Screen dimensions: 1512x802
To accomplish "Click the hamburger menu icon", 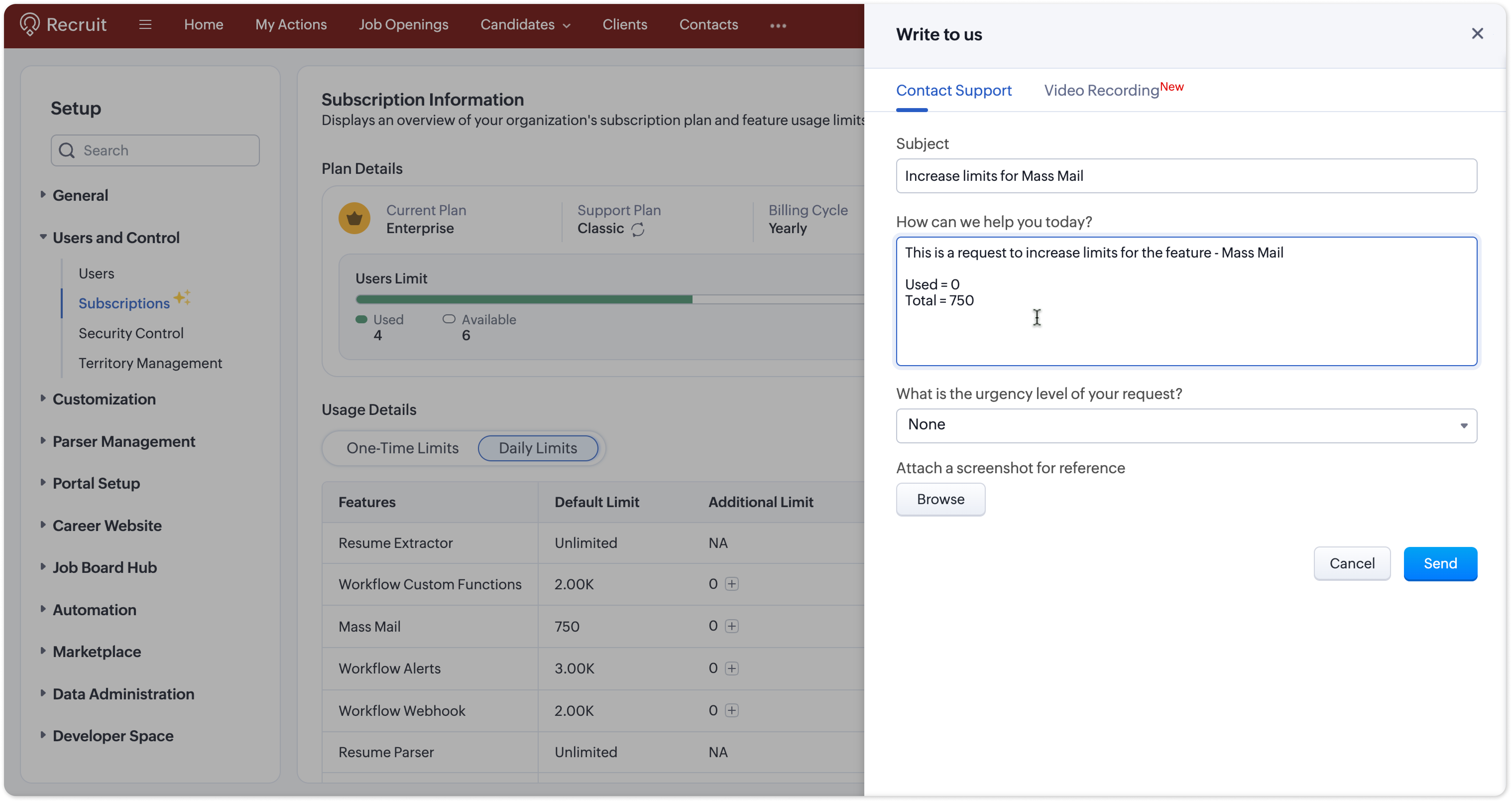I will coord(145,25).
